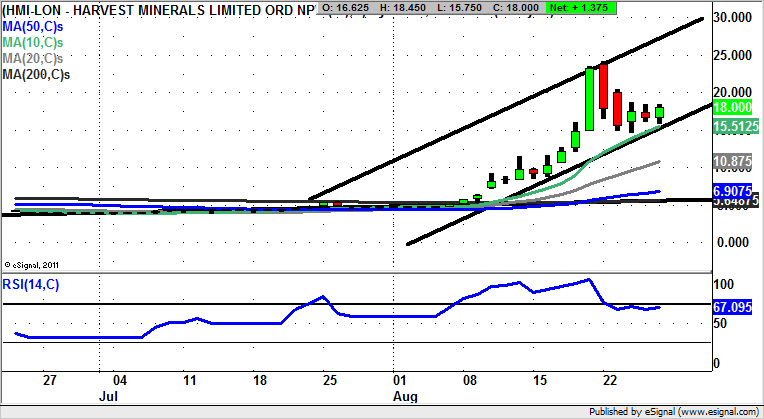The height and width of the screenshot is (419, 764).
Task: Click the blue 67.095 RSI value tag
Action: (735, 308)
